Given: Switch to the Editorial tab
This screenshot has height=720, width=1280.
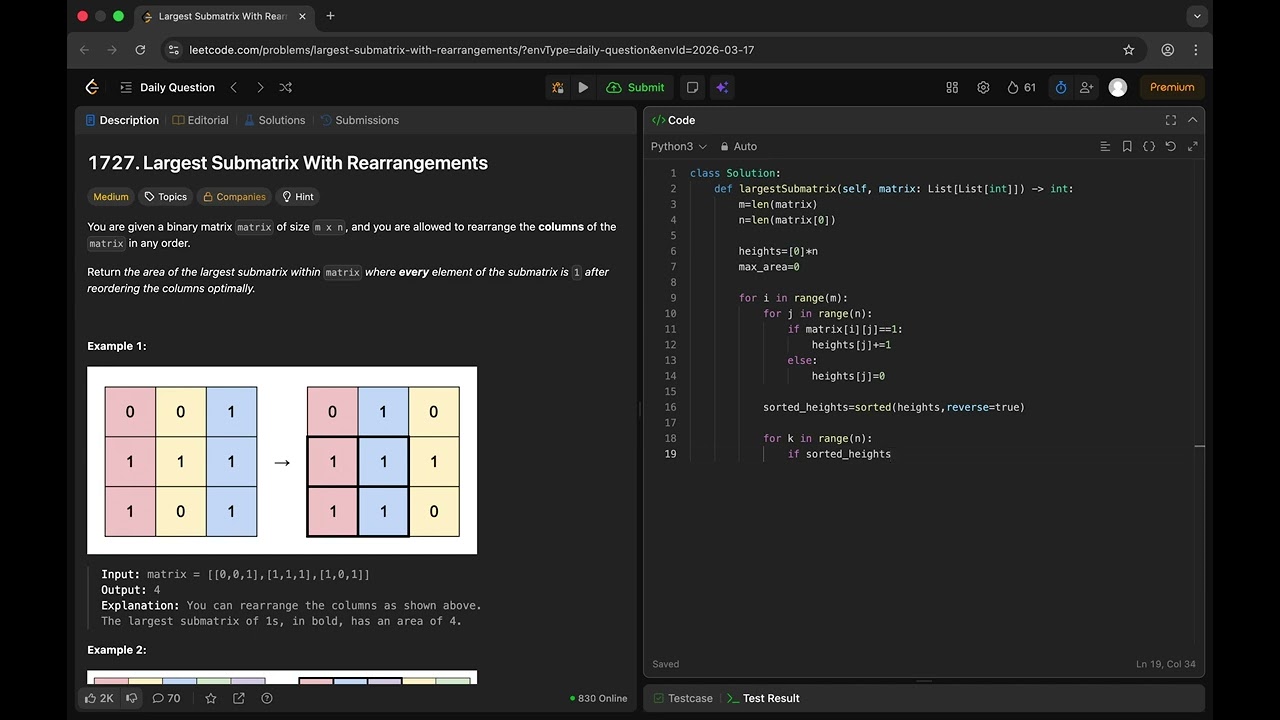Looking at the screenshot, I should pyautogui.click(x=200, y=120).
